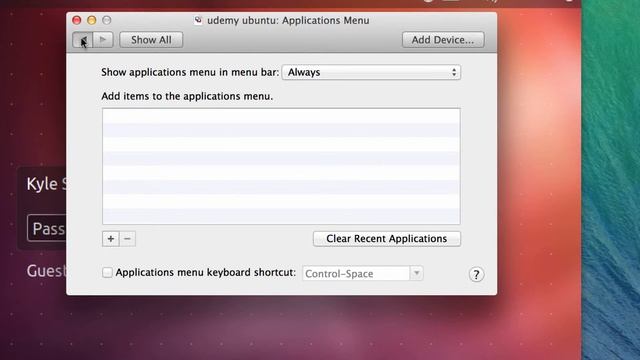The height and width of the screenshot is (360, 640).
Task: Clear Recent Applications
Action: pos(387,239)
